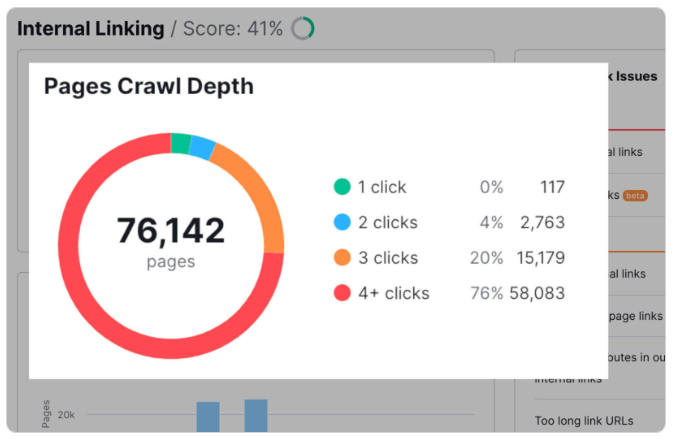675x443 pixels.
Task: Click the 20% percentage value
Action: [x=486, y=257]
